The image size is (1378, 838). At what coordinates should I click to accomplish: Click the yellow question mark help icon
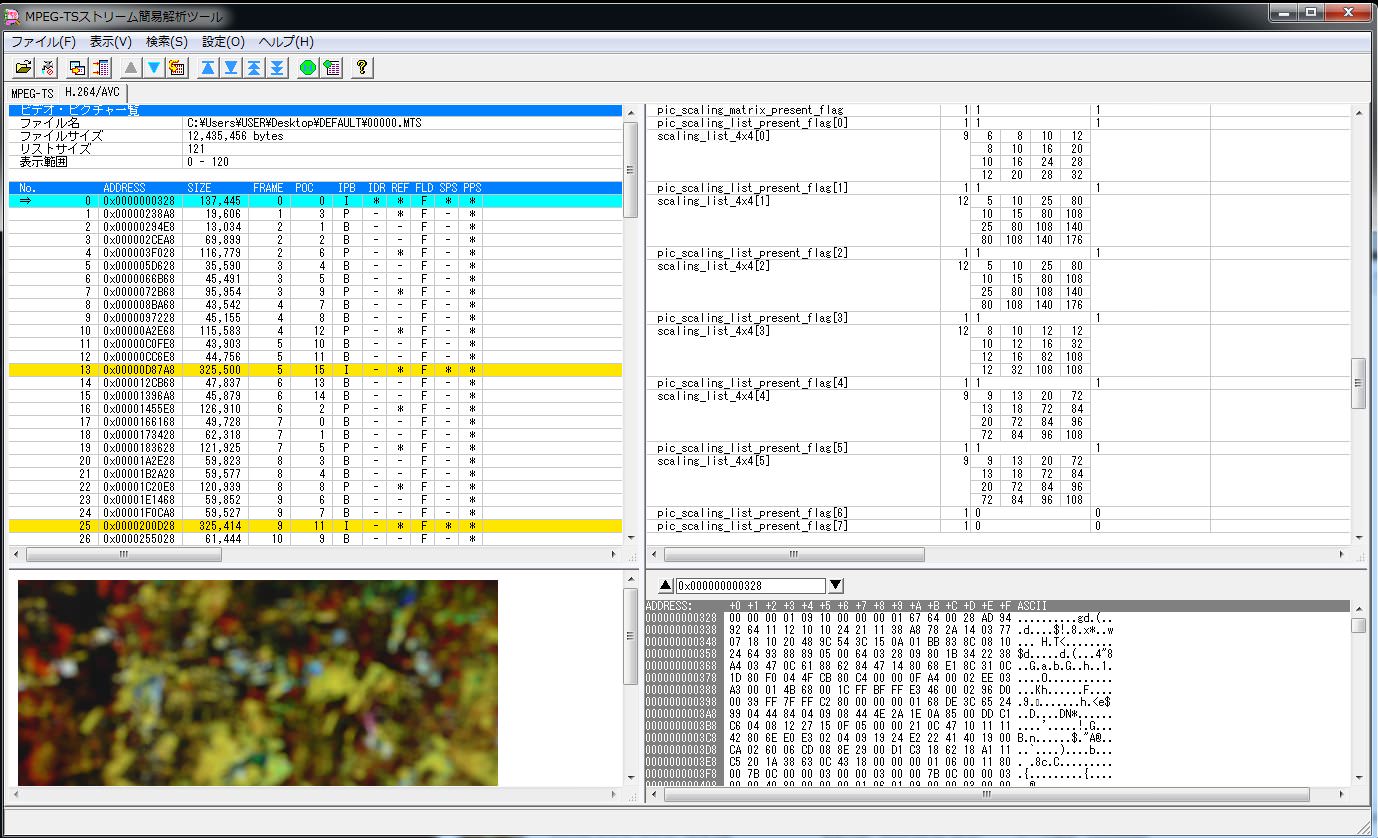click(x=362, y=67)
